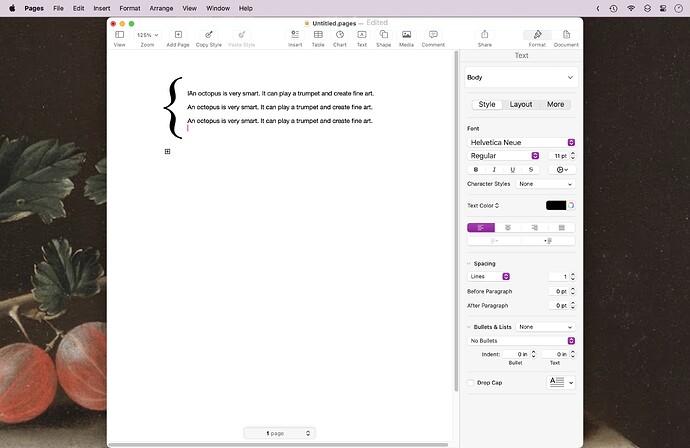The height and width of the screenshot is (448, 690).
Task: Open Control Center in menu bar
Action: click(663, 8)
